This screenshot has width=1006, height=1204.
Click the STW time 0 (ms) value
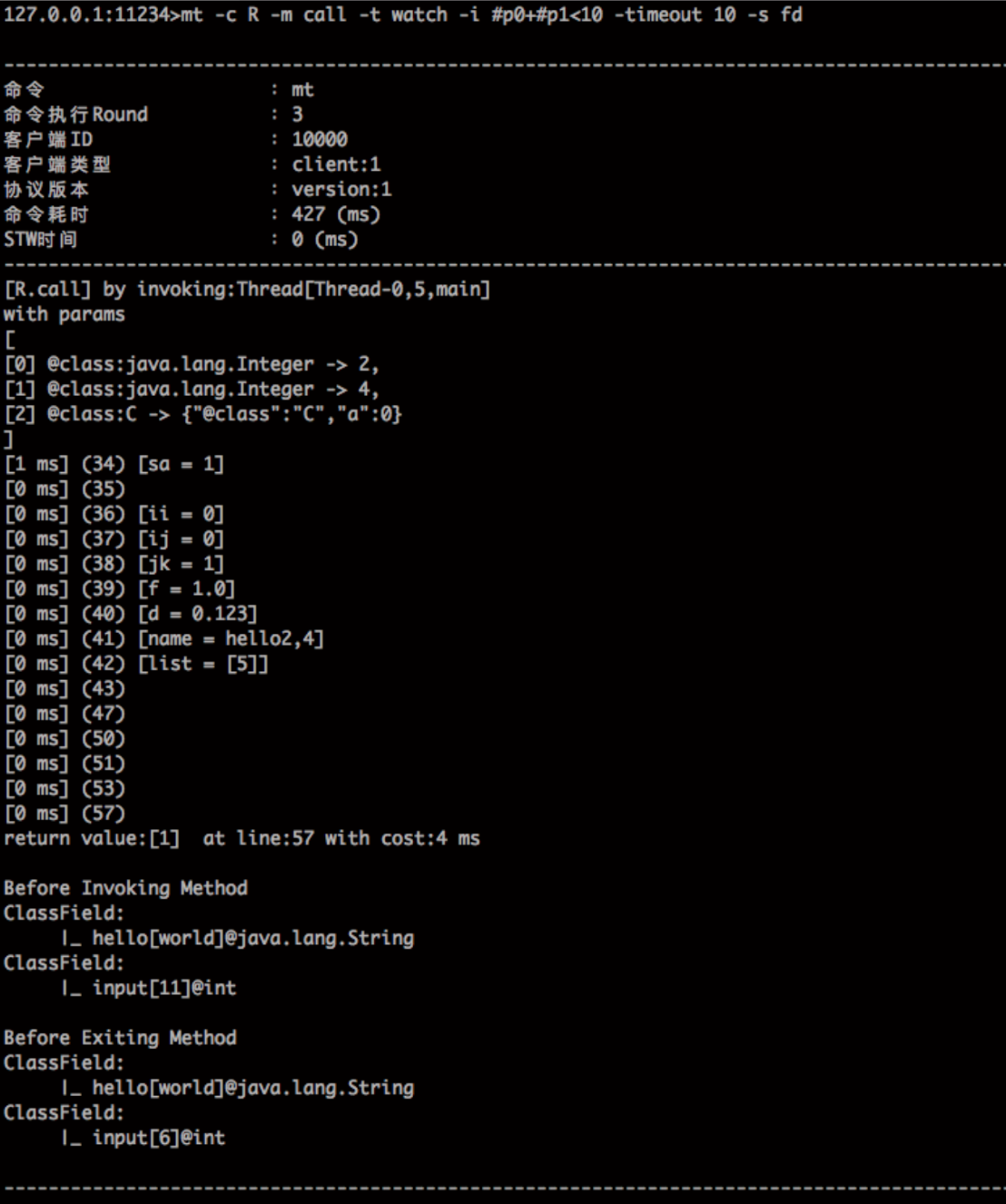point(324,239)
